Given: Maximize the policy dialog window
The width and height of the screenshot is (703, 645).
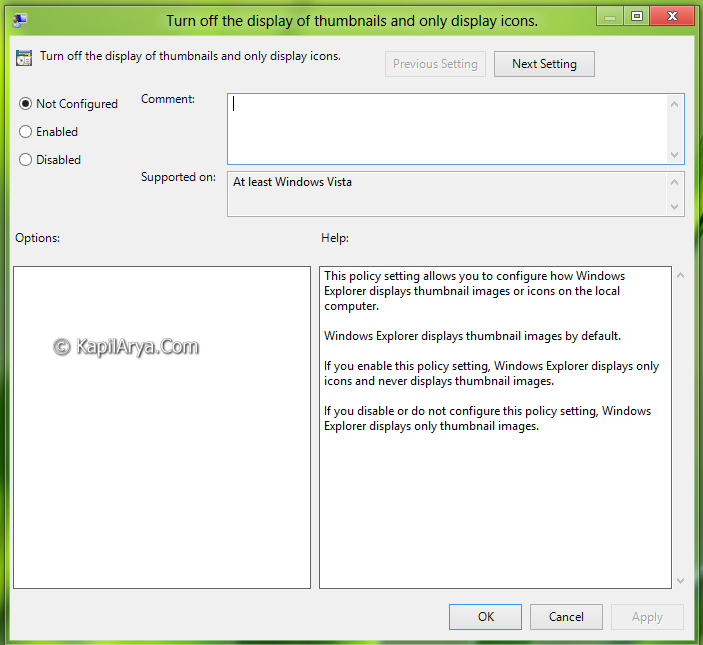Looking at the screenshot, I should pyautogui.click(x=636, y=17).
